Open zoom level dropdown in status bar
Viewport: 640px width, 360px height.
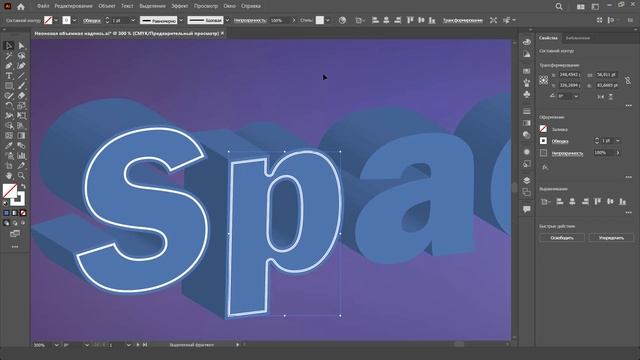click(x=56, y=345)
